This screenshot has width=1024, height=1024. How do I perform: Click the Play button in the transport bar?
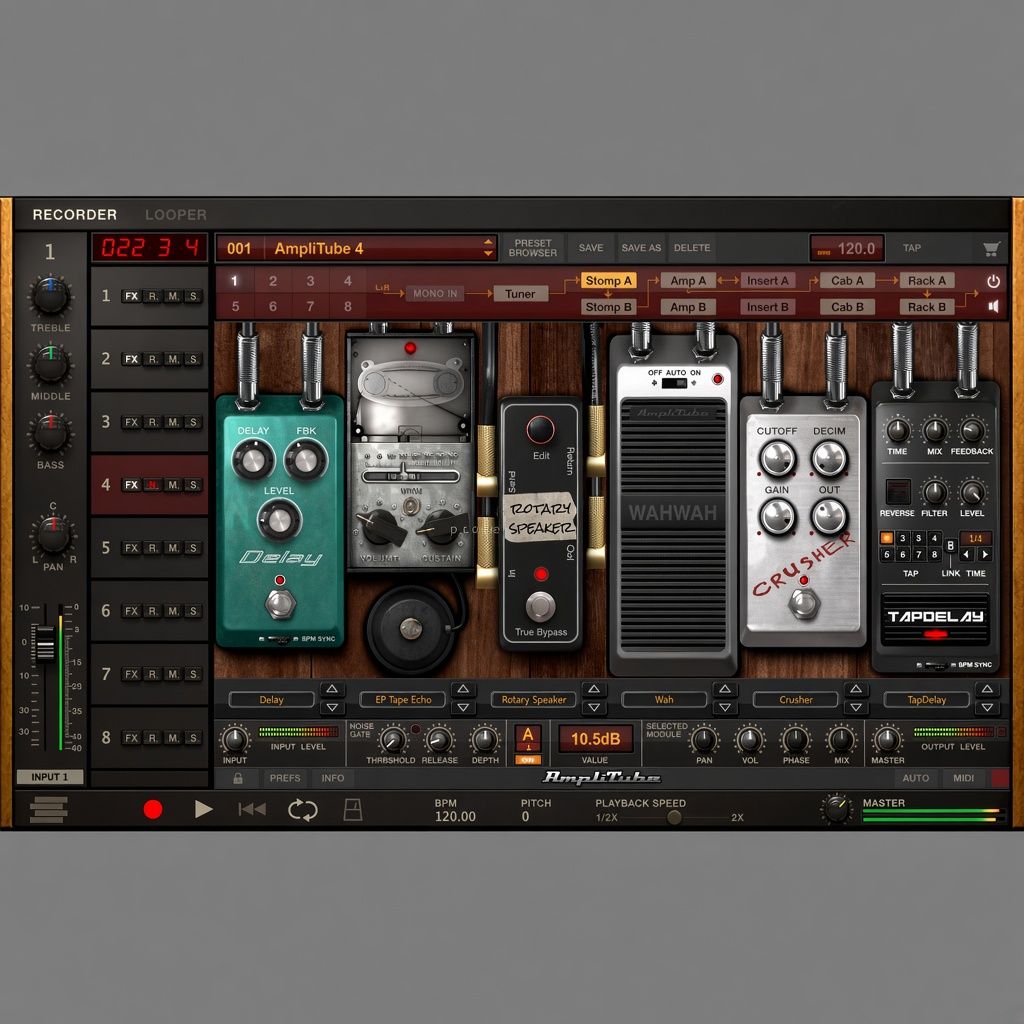204,810
